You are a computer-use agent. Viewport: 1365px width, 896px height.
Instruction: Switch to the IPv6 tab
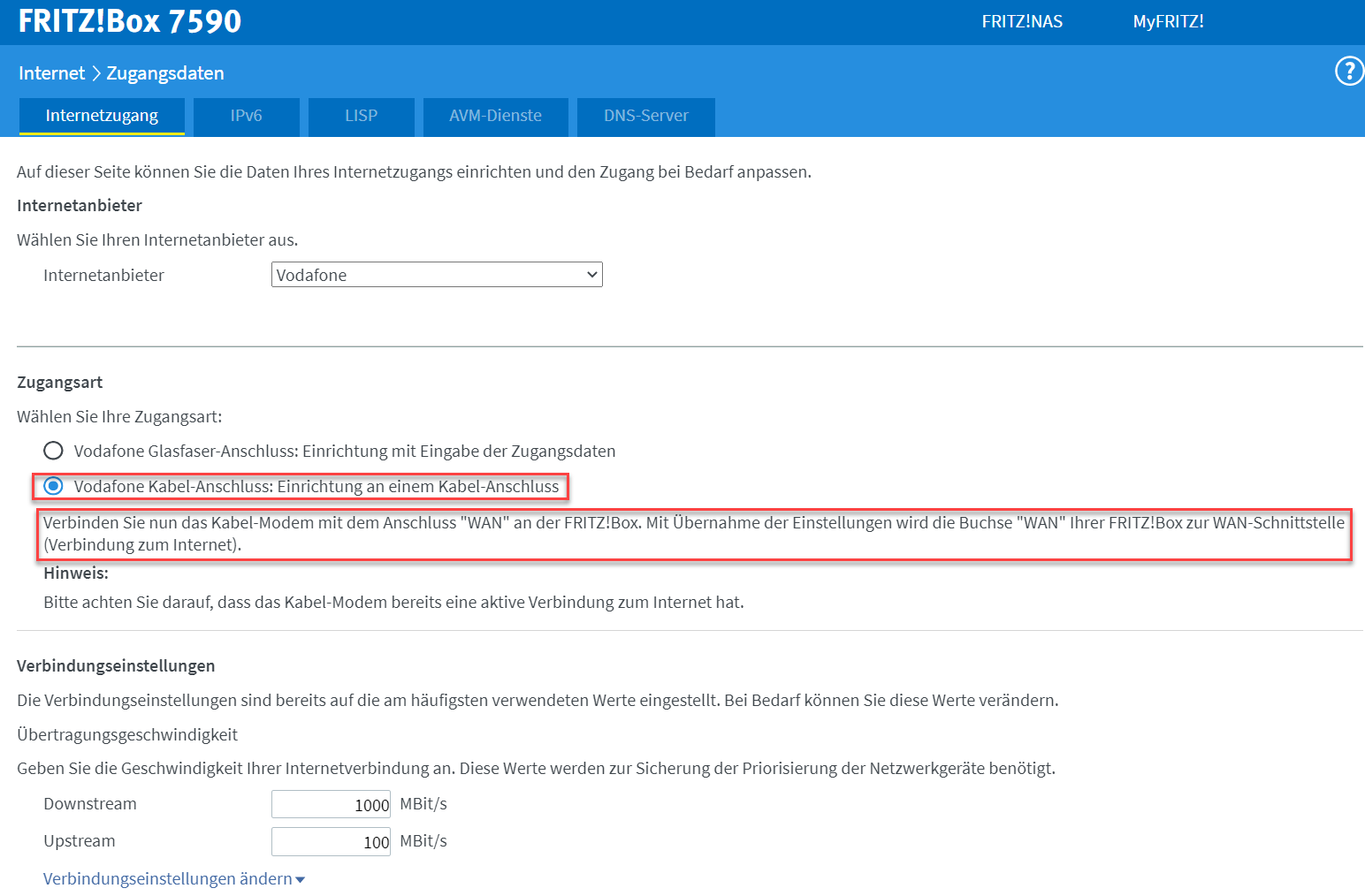[246, 116]
